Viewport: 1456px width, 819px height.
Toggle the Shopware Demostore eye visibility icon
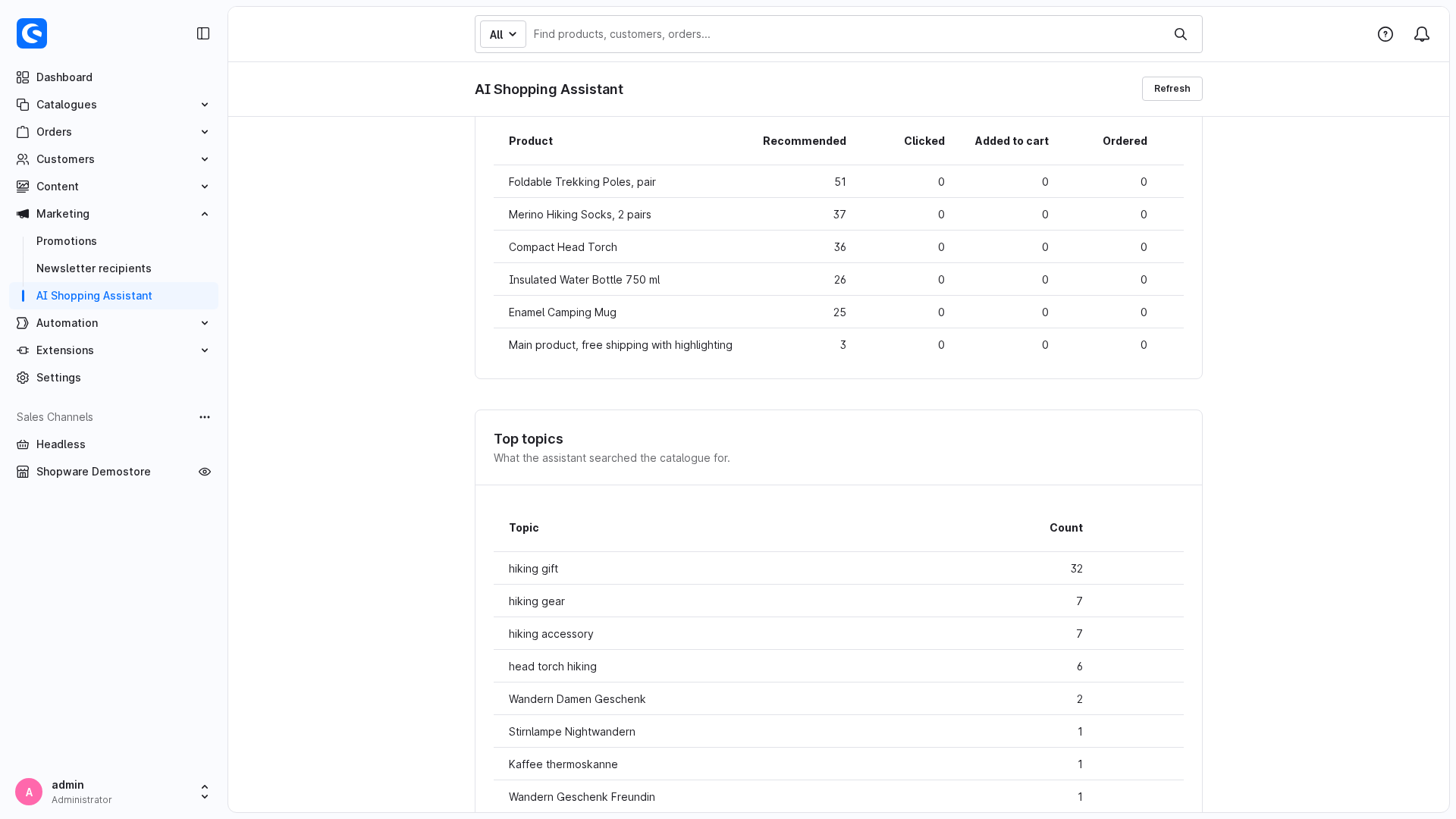click(x=205, y=472)
